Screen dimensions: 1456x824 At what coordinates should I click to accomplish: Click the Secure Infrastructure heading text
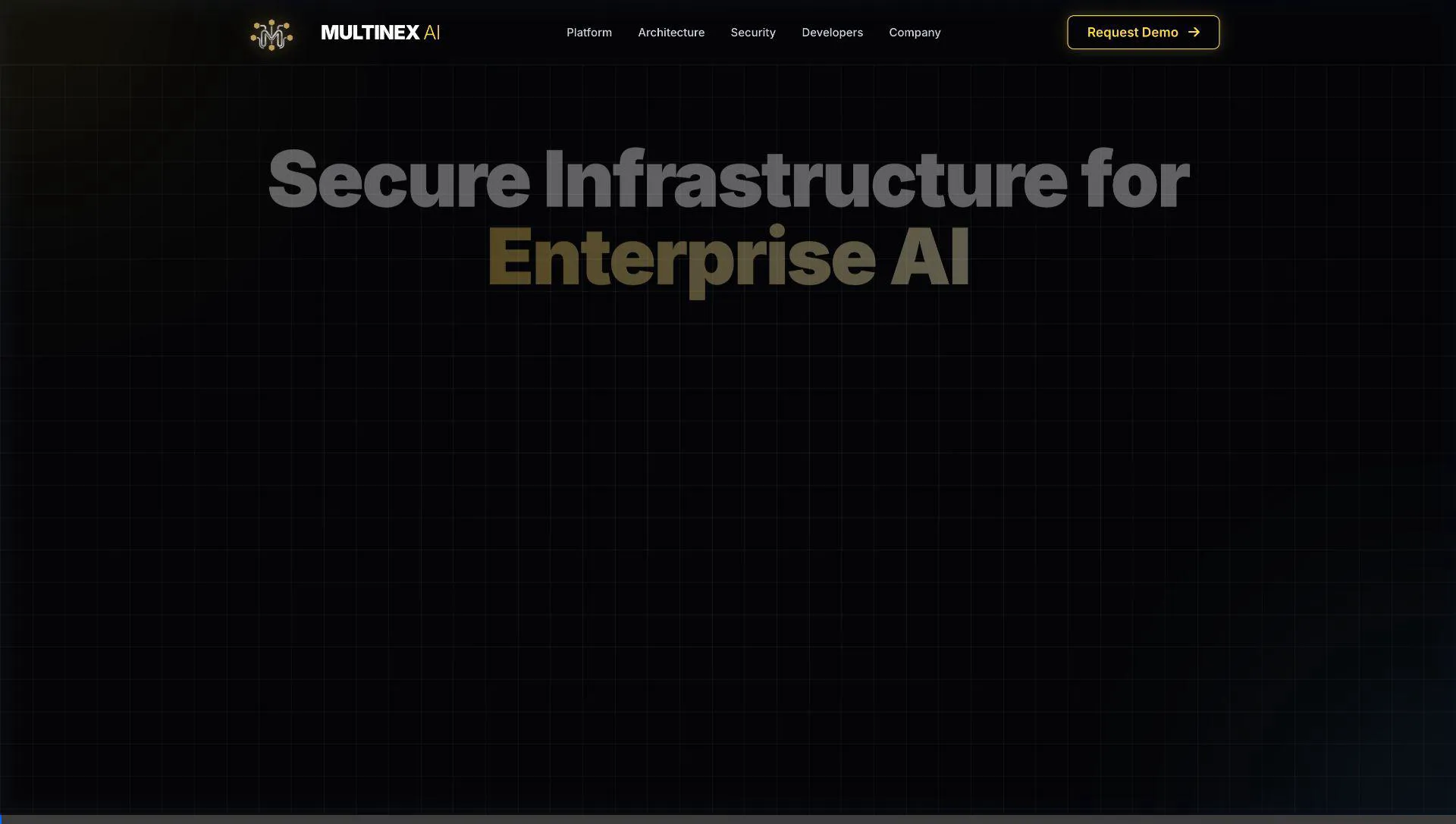point(726,180)
